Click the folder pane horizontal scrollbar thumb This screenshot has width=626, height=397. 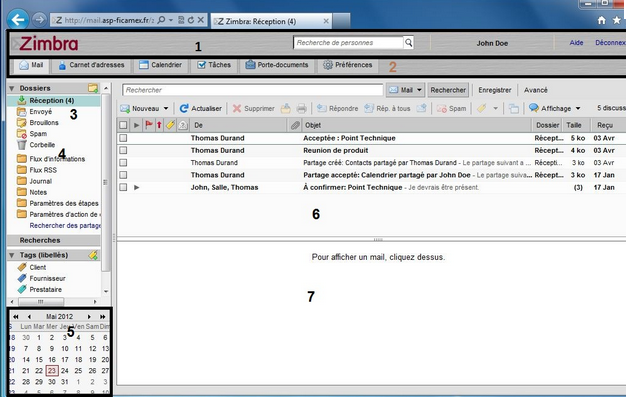click(x=41, y=302)
